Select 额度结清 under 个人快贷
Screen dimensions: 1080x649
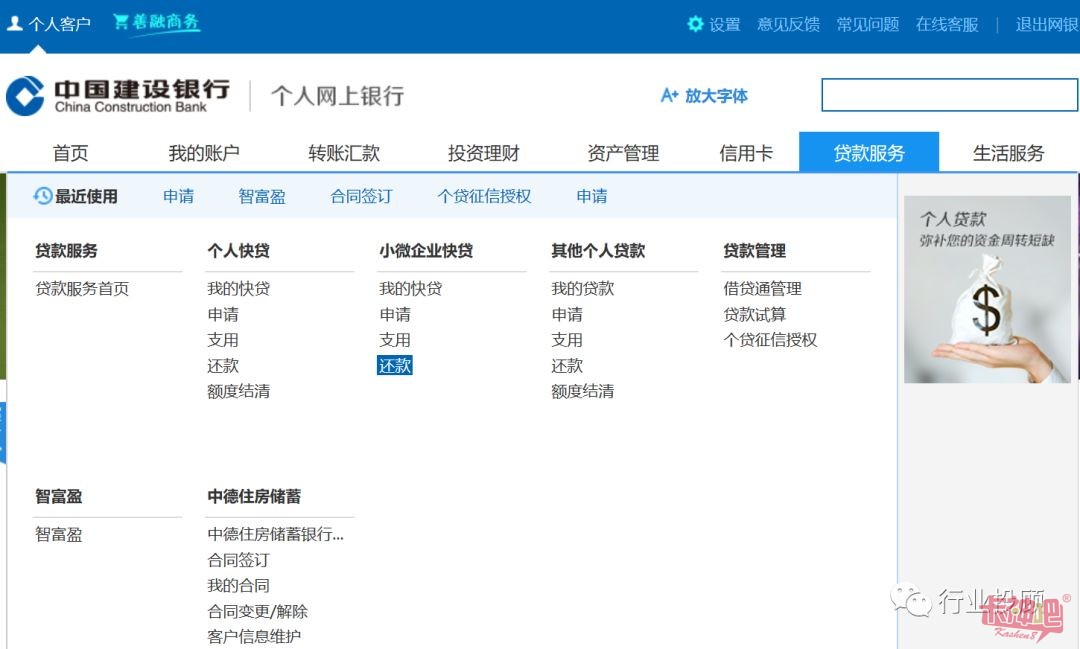coord(238,391)
